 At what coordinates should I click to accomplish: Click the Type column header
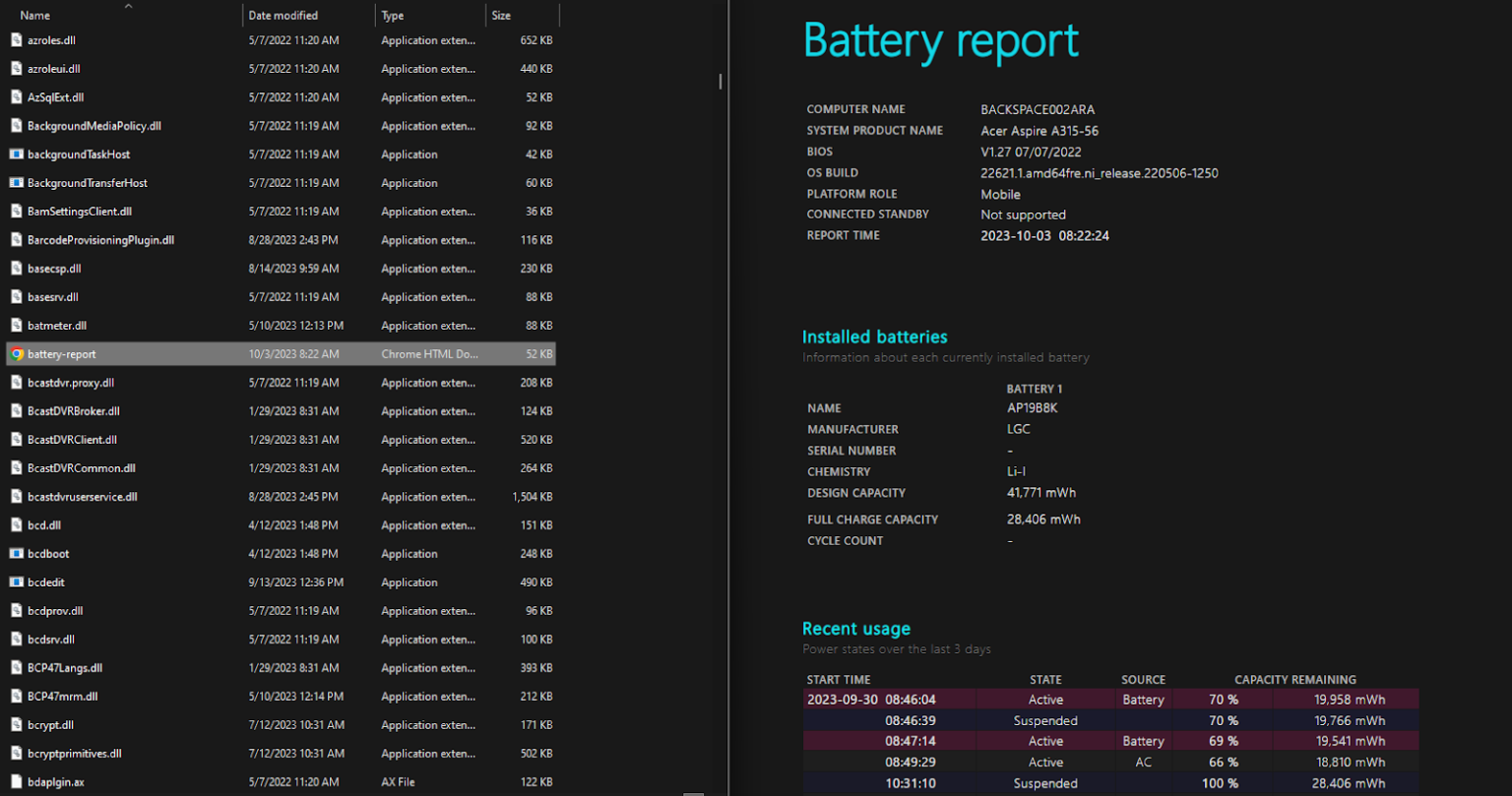point(392,15)
